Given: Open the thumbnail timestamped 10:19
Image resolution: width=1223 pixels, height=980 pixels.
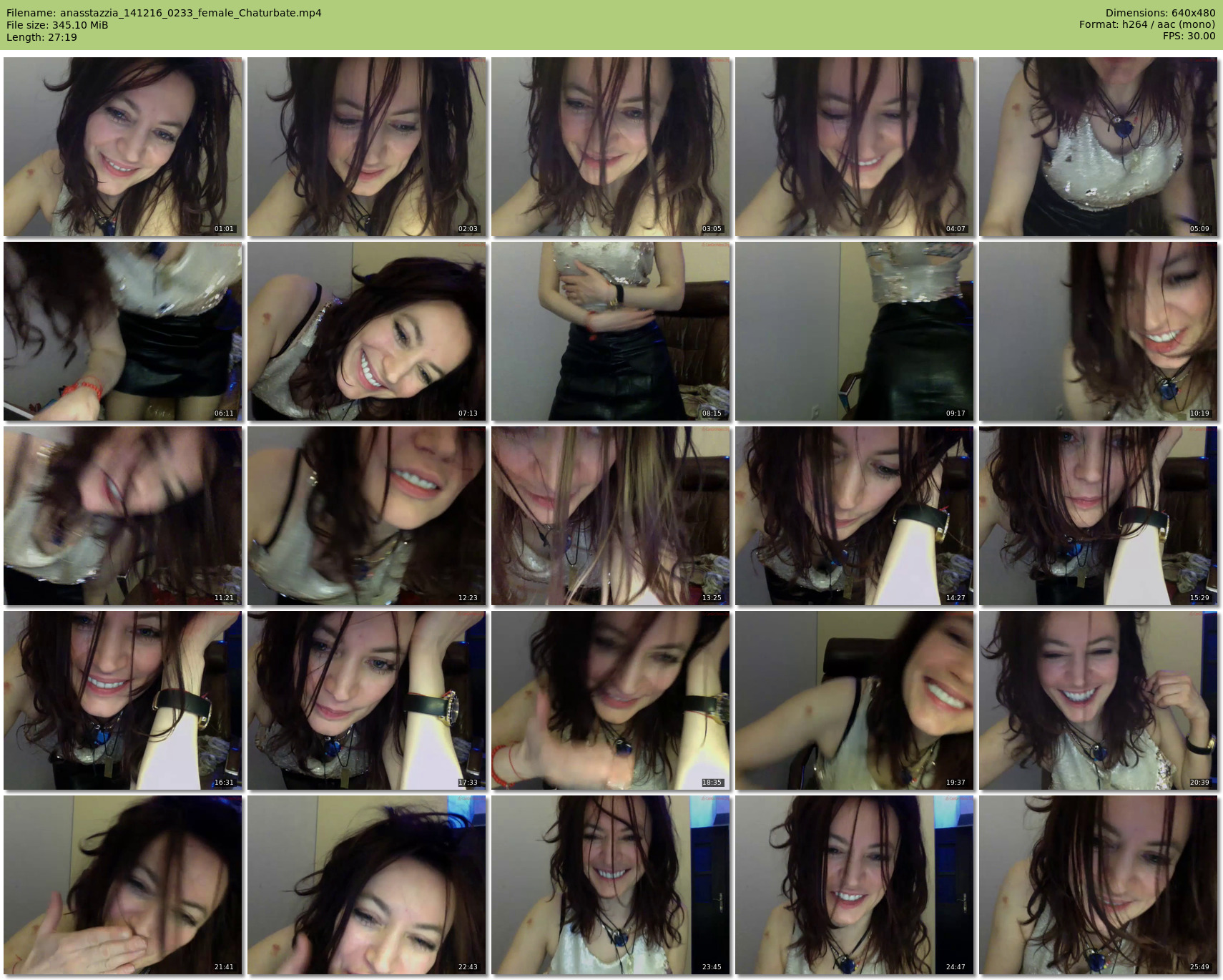Looking at the screenshot, I should pyautogui.click(x=1098, y=331).
